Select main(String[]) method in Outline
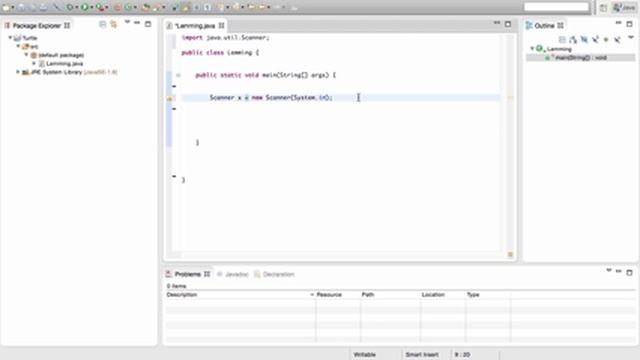This screenshot has width=640, height=360. click(x=580, y=58)
